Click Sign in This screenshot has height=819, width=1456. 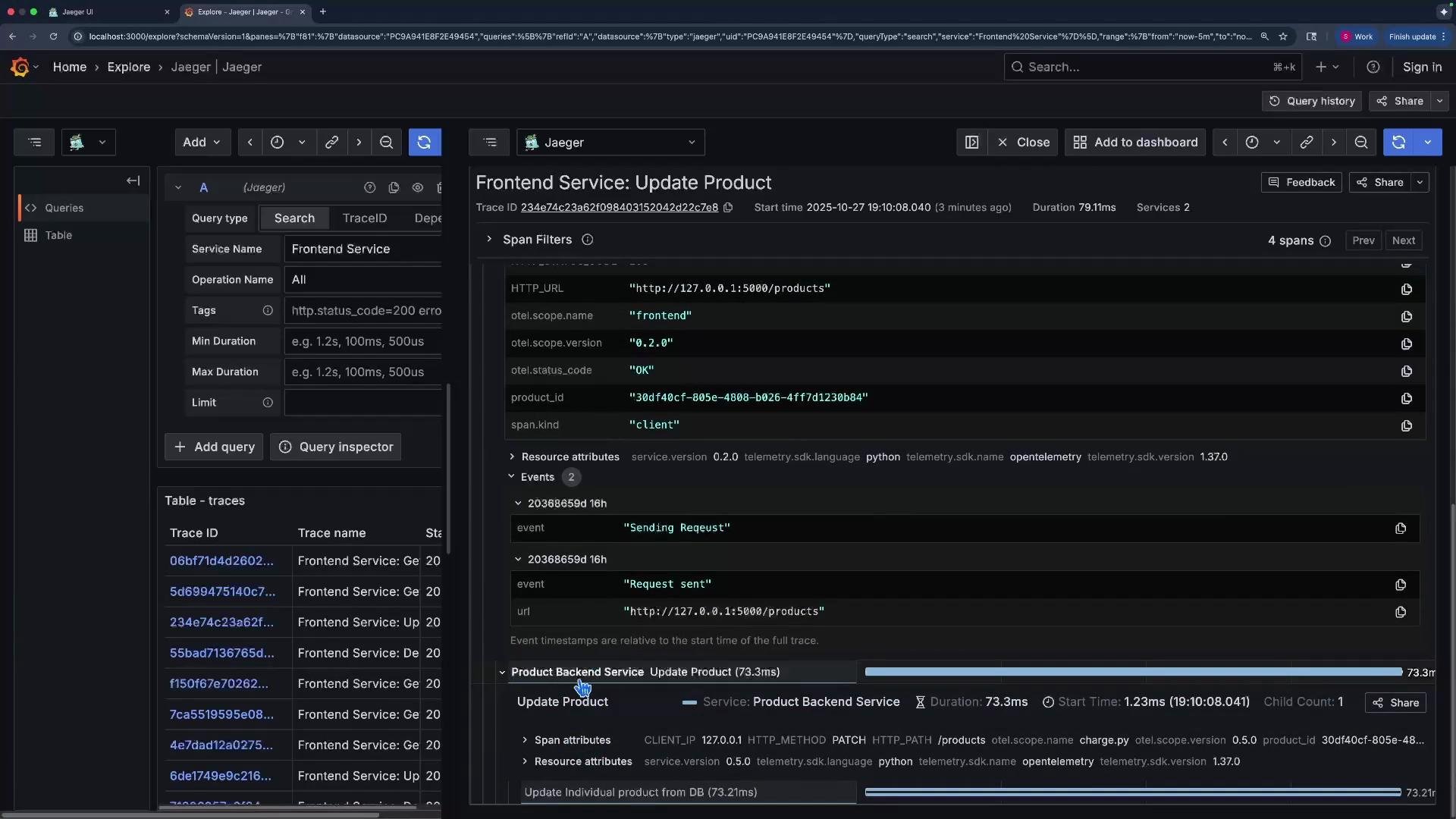point(1422,67)
